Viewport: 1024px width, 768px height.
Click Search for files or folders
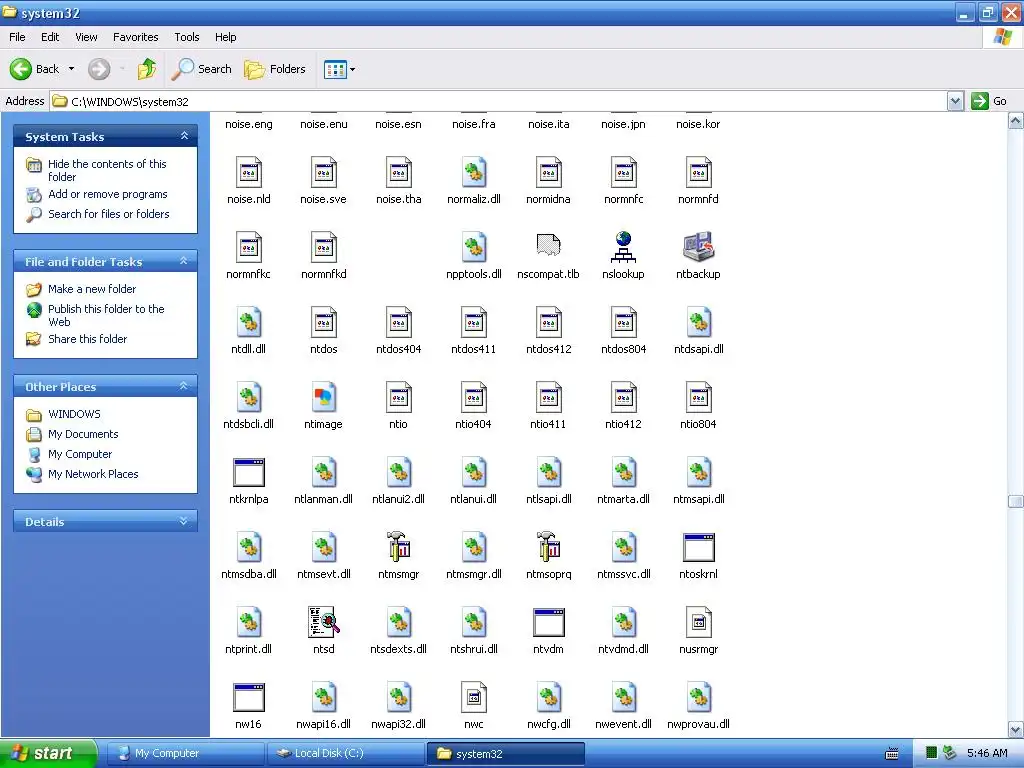[108, 214]
